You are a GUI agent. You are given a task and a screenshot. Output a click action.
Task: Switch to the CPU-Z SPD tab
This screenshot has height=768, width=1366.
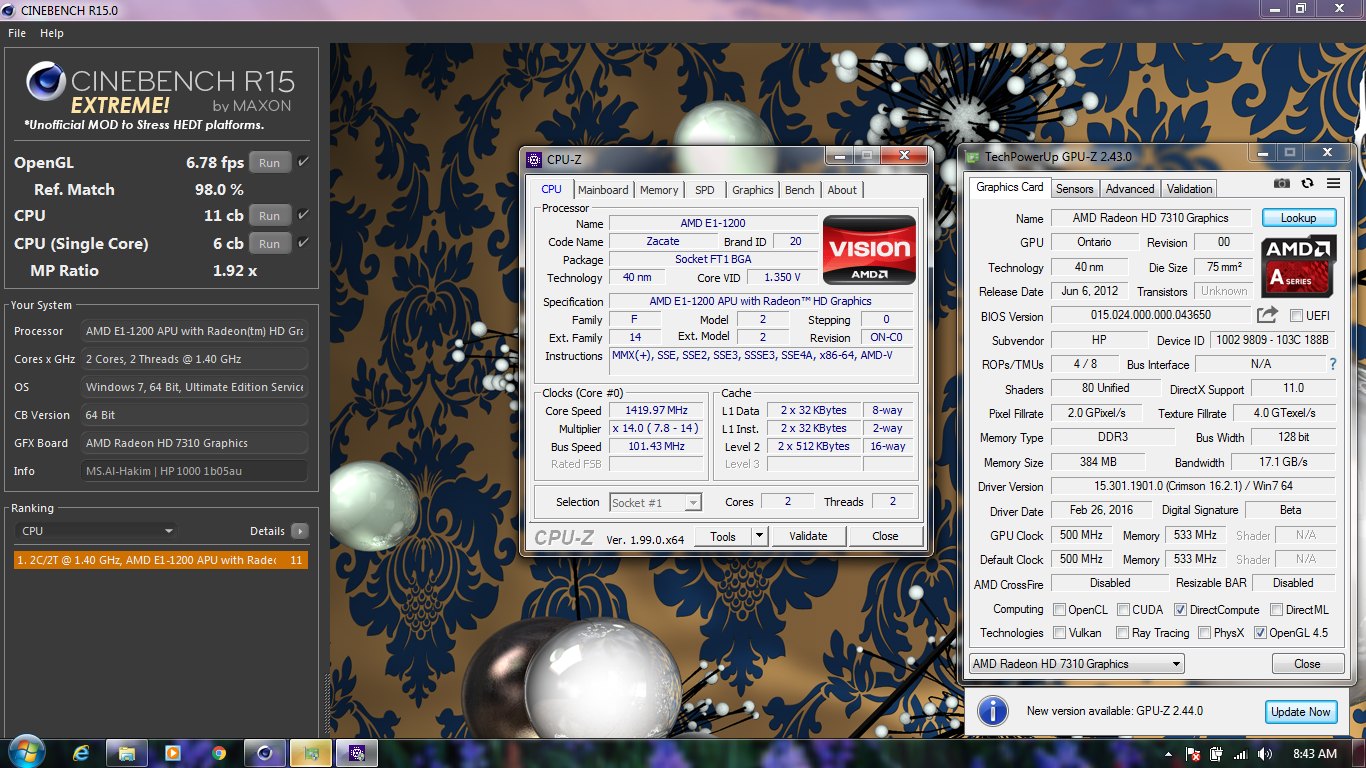tap(705, 190)
